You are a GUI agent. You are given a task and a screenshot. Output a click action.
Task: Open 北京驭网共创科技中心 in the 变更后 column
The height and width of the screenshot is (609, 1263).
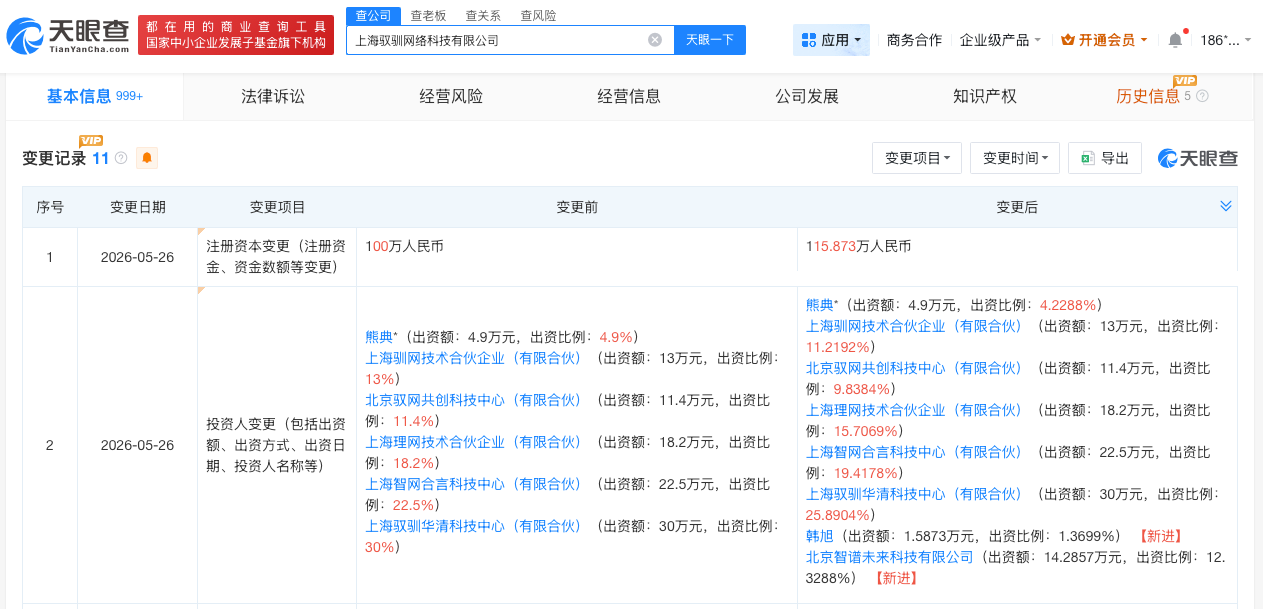914,368
